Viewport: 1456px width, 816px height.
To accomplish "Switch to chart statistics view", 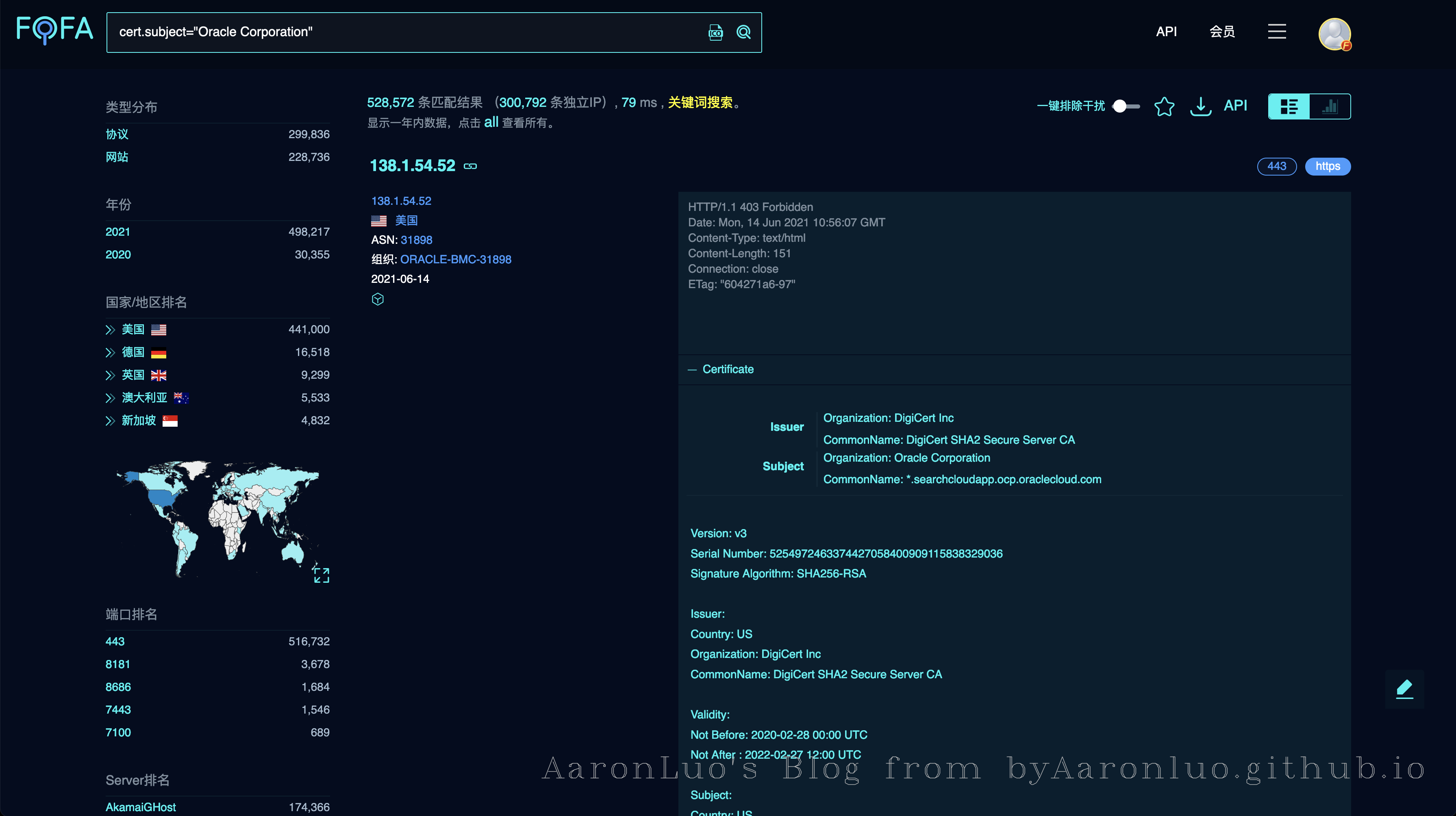I will [1330, 106].
